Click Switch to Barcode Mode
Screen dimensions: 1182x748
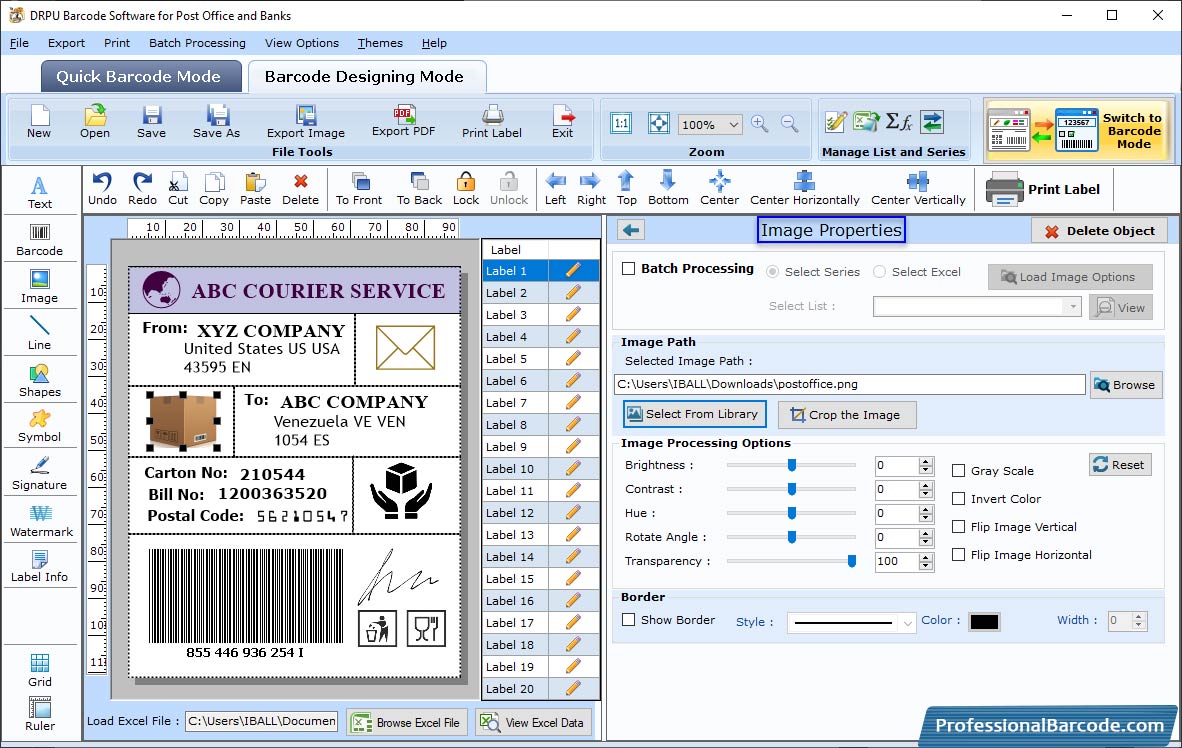(x=1077, y=130)
